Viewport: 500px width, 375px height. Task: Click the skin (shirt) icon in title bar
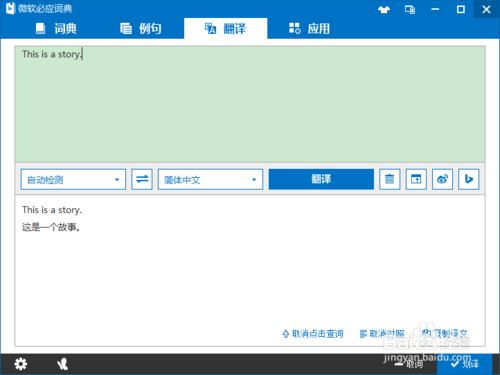pos(384,9)
